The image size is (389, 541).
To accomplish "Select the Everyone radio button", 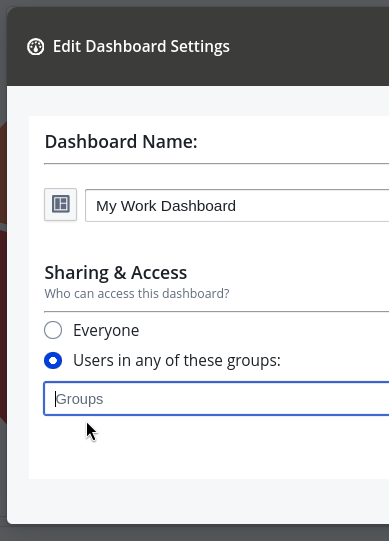I will pyautogui.click(x=53, y=330).
